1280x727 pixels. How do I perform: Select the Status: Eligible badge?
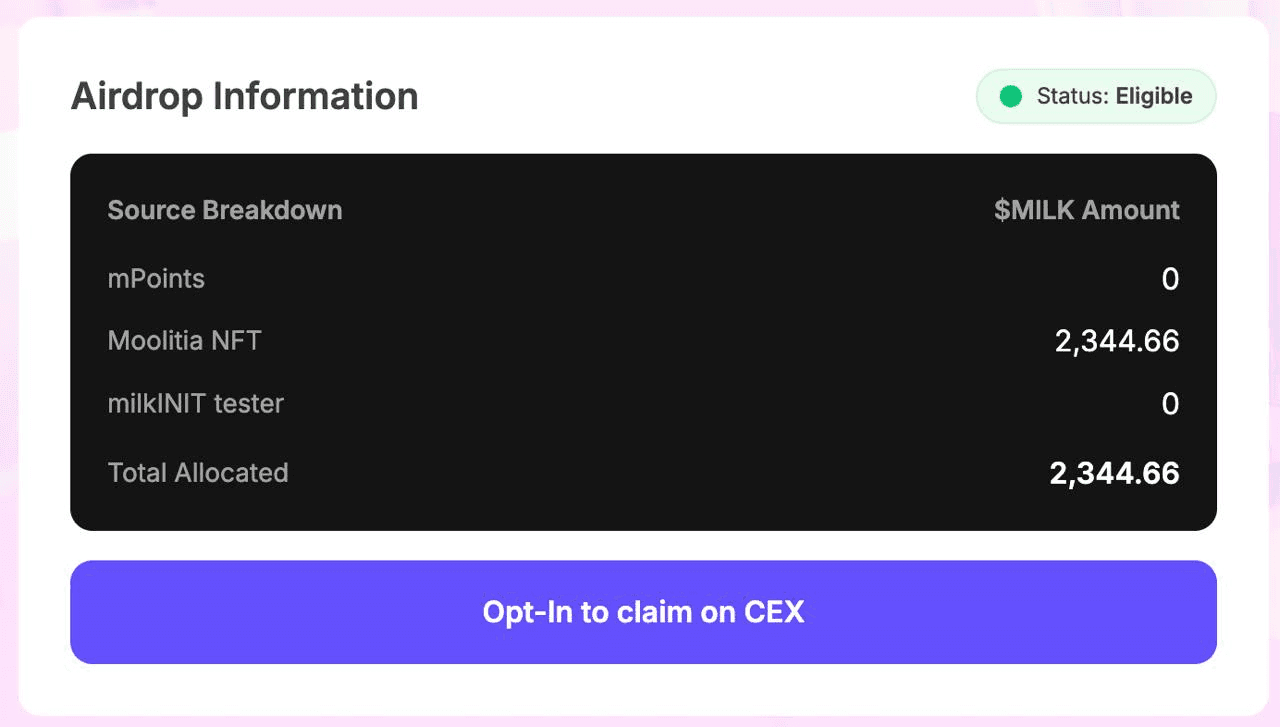[1095, 96]
